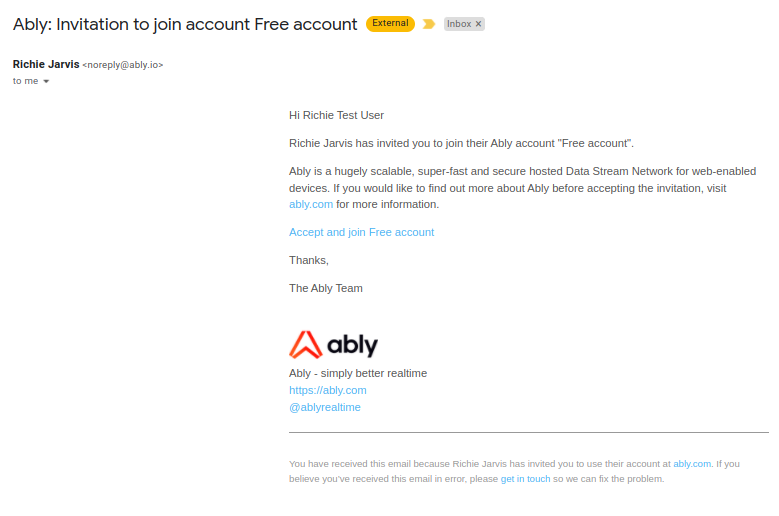The image size is (779, 516).
Task: Click the noreply@ably.io sender address
Action: click(123, 65)
